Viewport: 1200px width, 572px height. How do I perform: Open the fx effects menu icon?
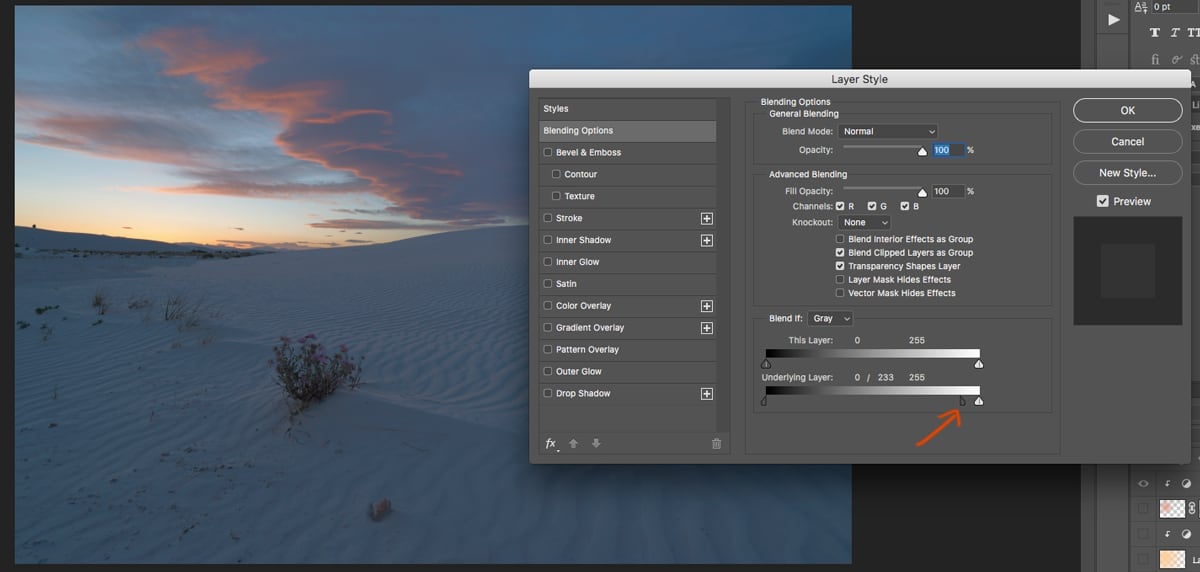pyautogui.click(x=551, y=444)
